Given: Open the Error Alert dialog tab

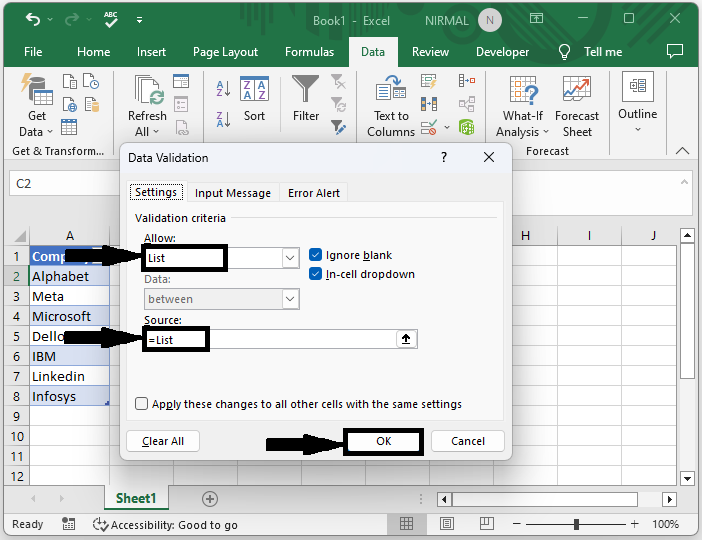Looking at the screenshot, I should click(x=314, y=193).
